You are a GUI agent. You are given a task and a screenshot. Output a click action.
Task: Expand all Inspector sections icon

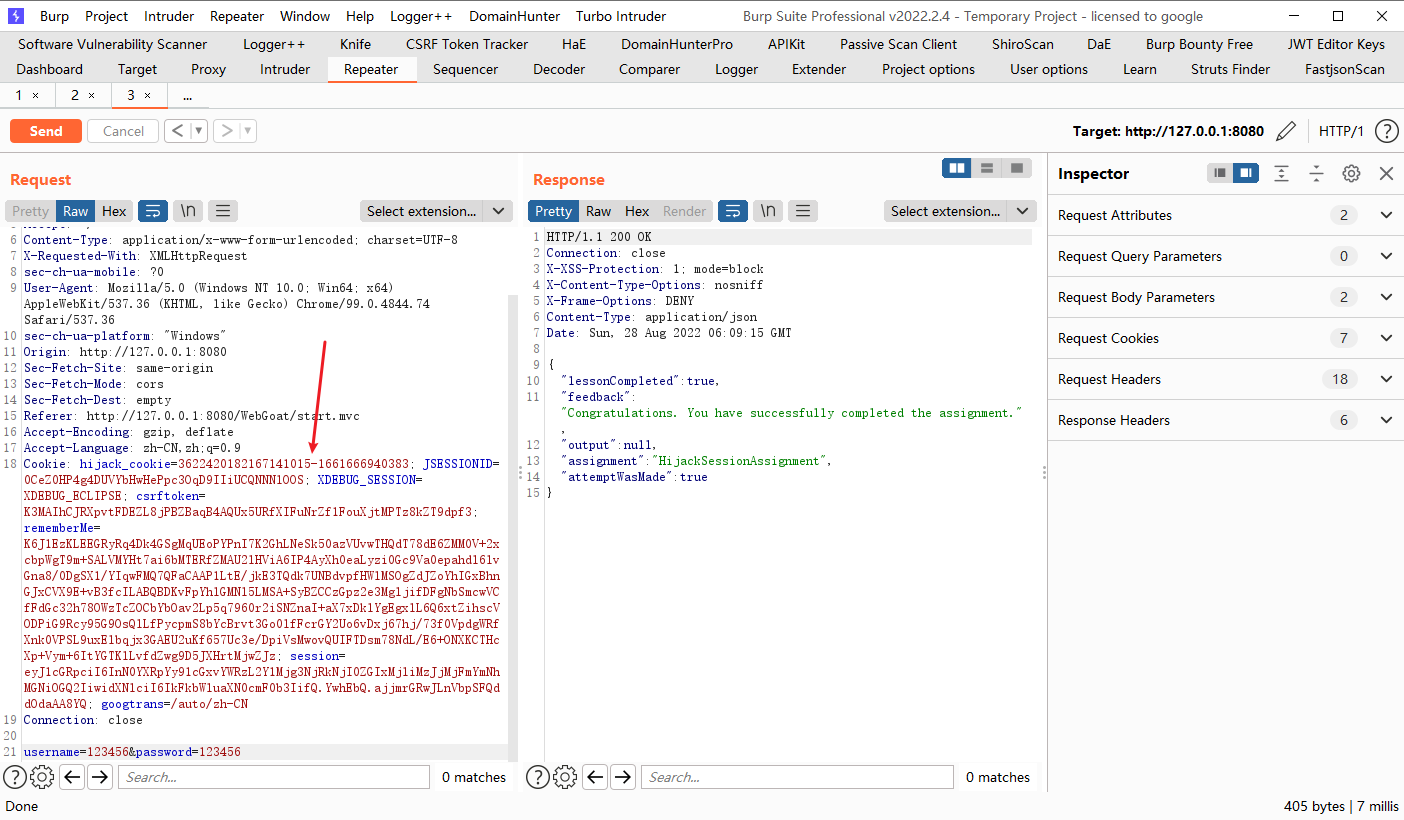[x=1282, y=173]
